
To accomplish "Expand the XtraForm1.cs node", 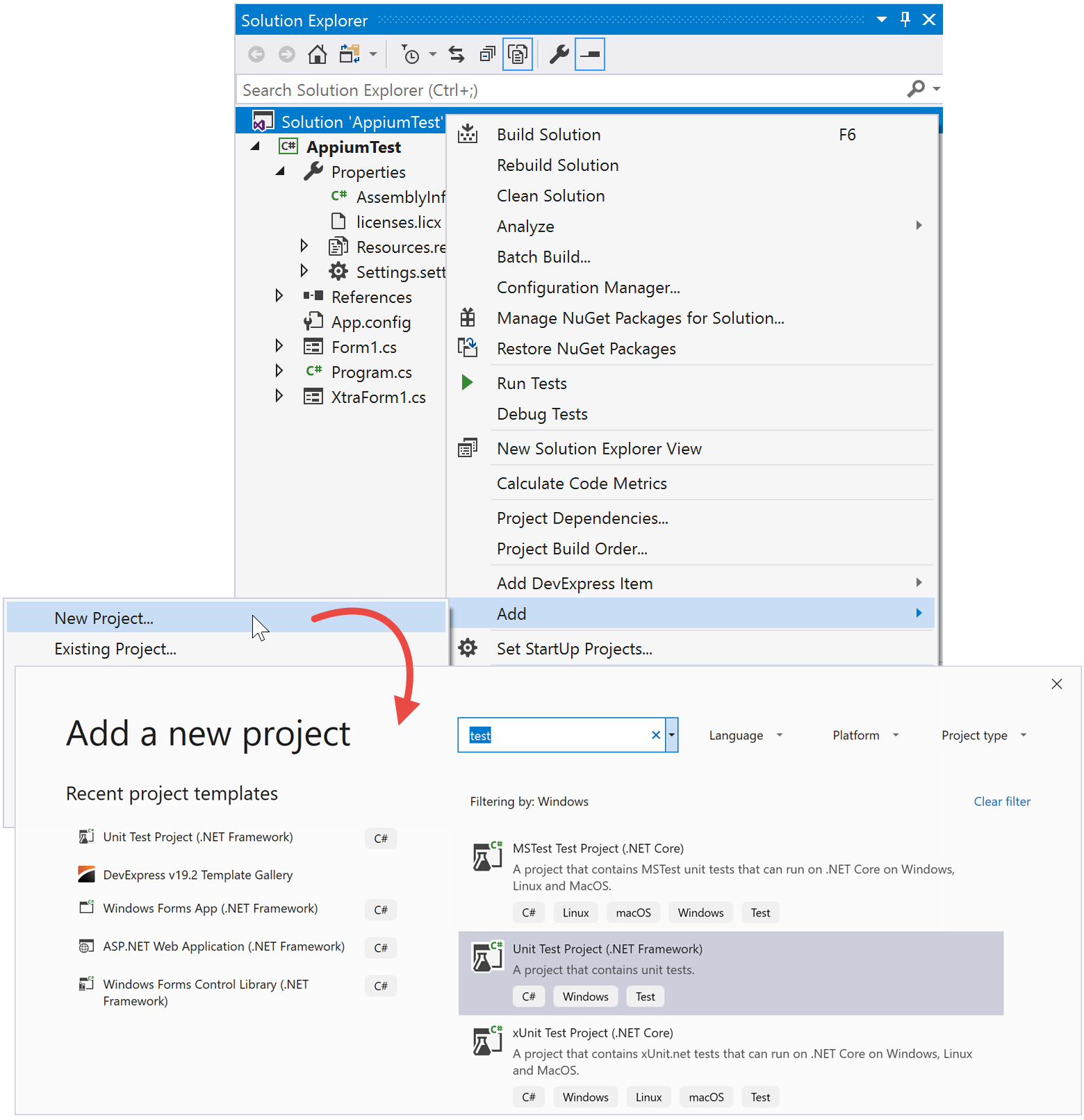I will (x=279, y=396).
